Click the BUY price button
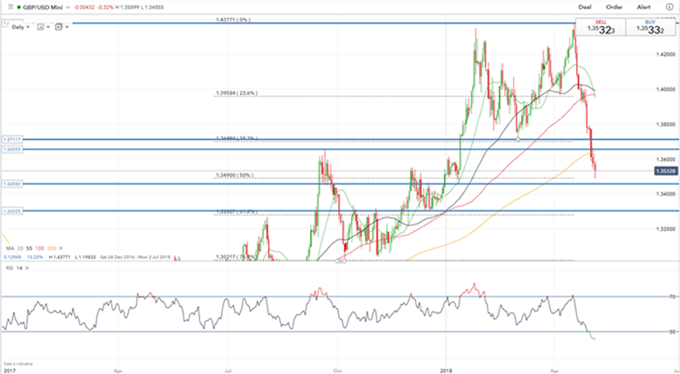Image resolution: width=680 pixels, height=374 pixels. pyautogui.click(x=650, y=27)
